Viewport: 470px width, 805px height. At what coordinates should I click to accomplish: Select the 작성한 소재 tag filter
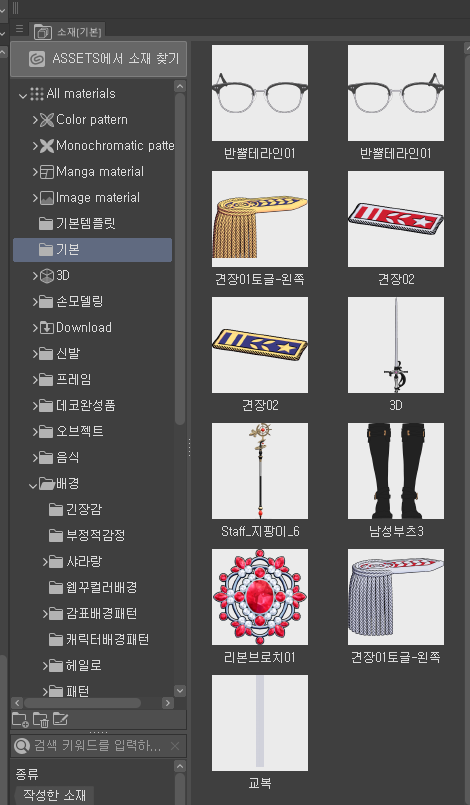point(54,795)
